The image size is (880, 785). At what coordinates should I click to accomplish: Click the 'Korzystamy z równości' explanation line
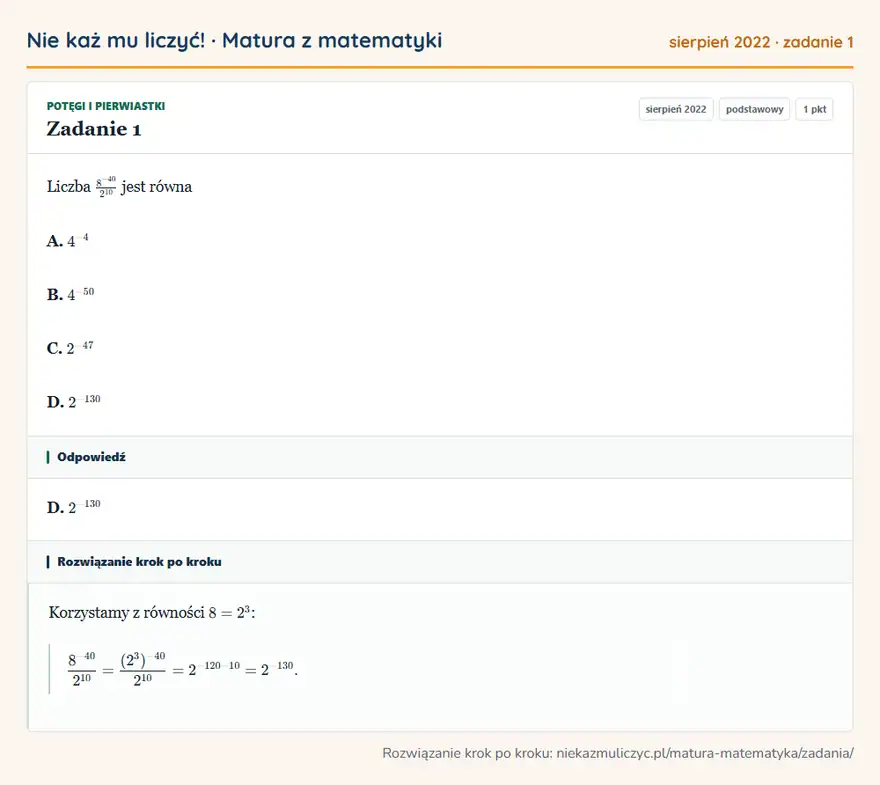[x=152, y=612]
